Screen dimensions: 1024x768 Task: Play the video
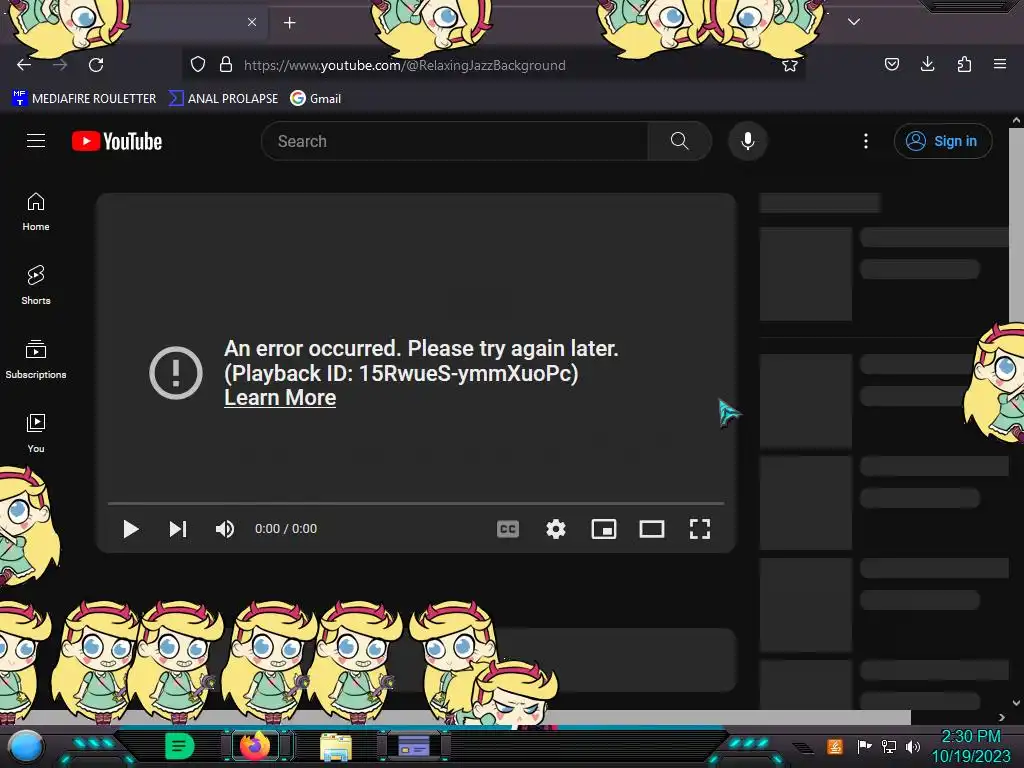click(x=131, y=529)
